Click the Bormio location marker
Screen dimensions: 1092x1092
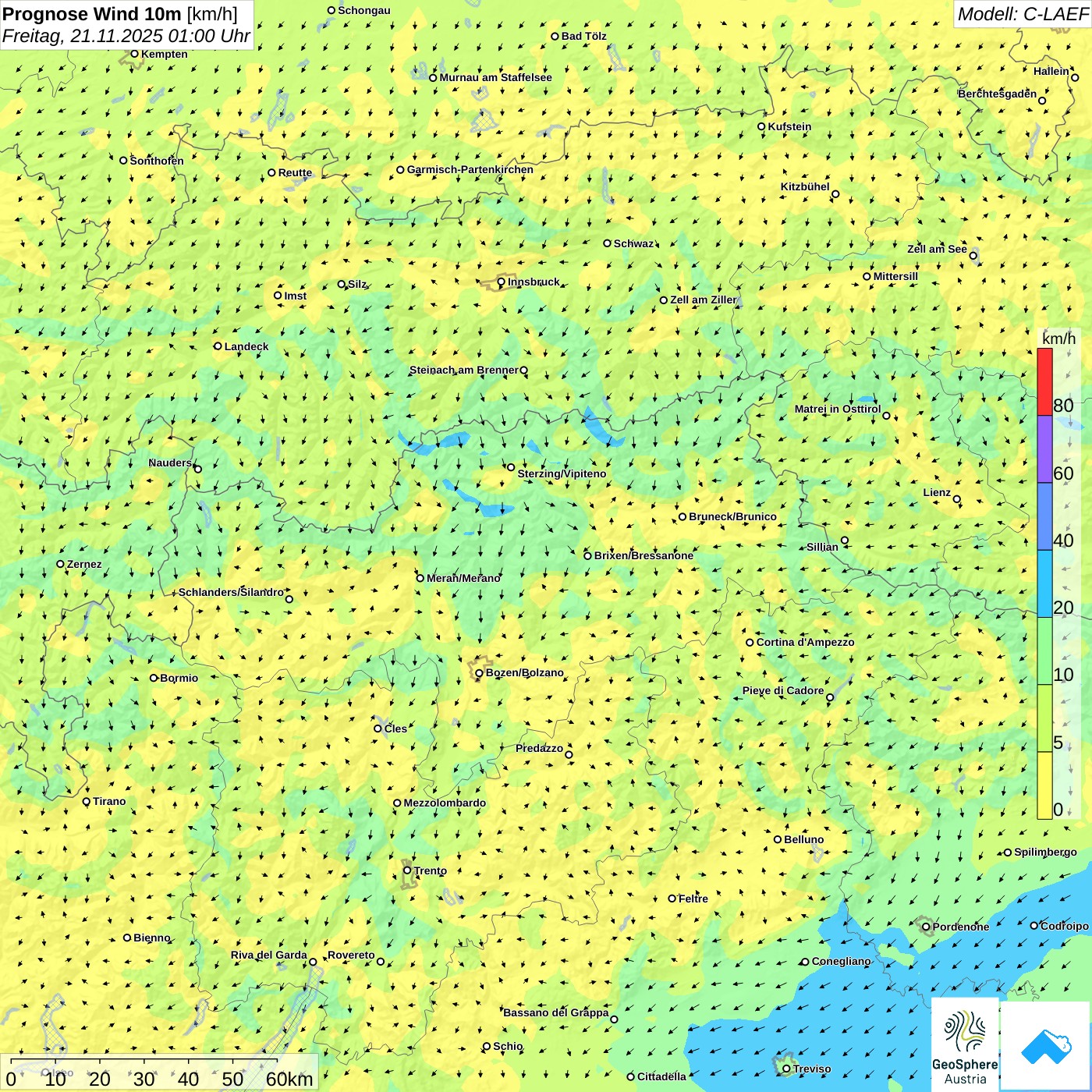coord(154,678)
